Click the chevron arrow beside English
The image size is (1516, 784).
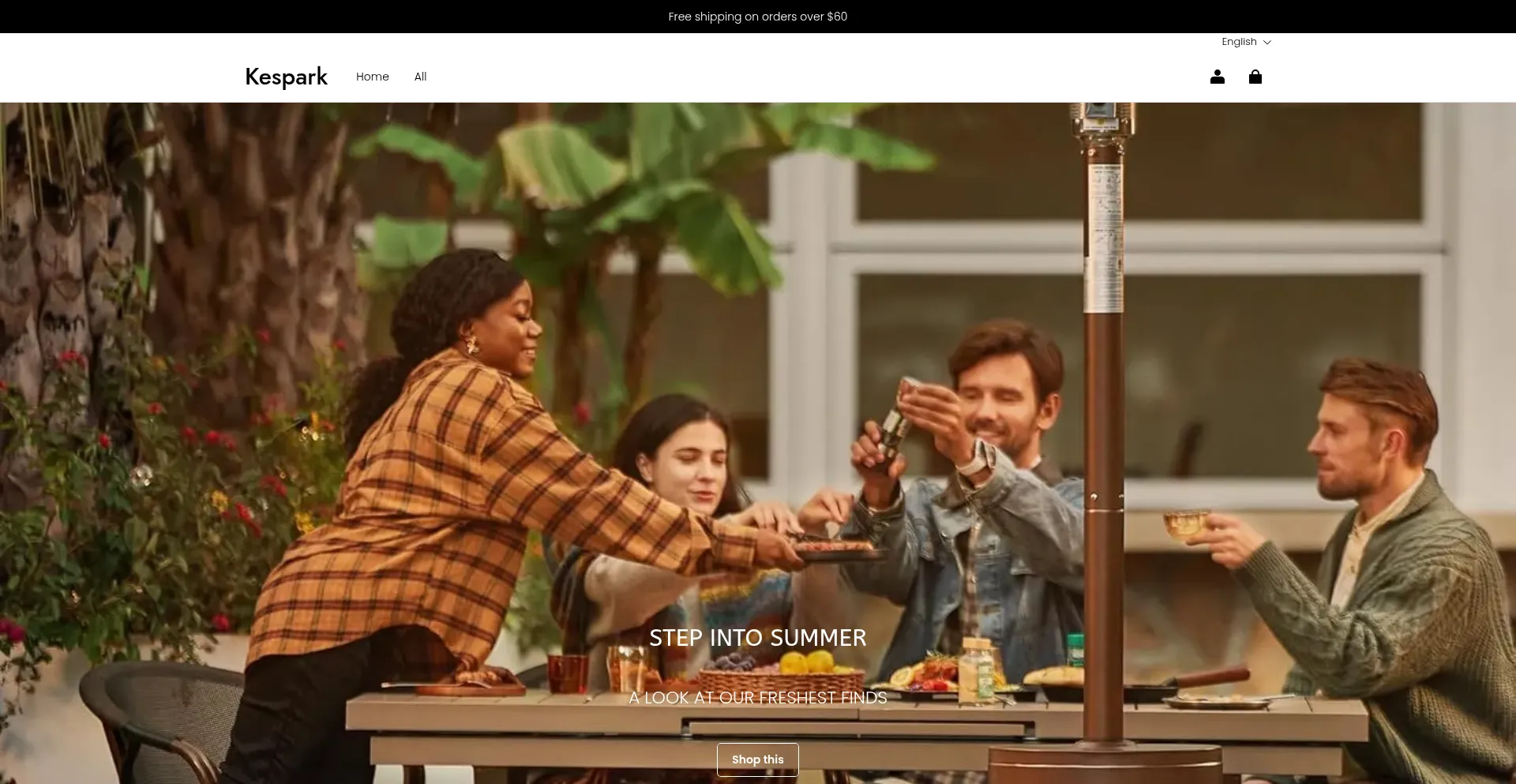click(1267, 43)
